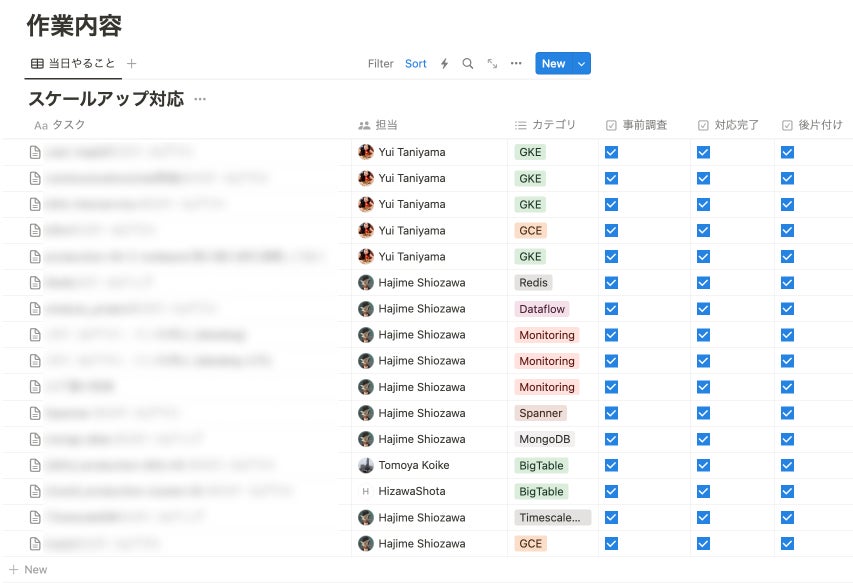Open the search magnifier icon

click(x=467, y=64)
